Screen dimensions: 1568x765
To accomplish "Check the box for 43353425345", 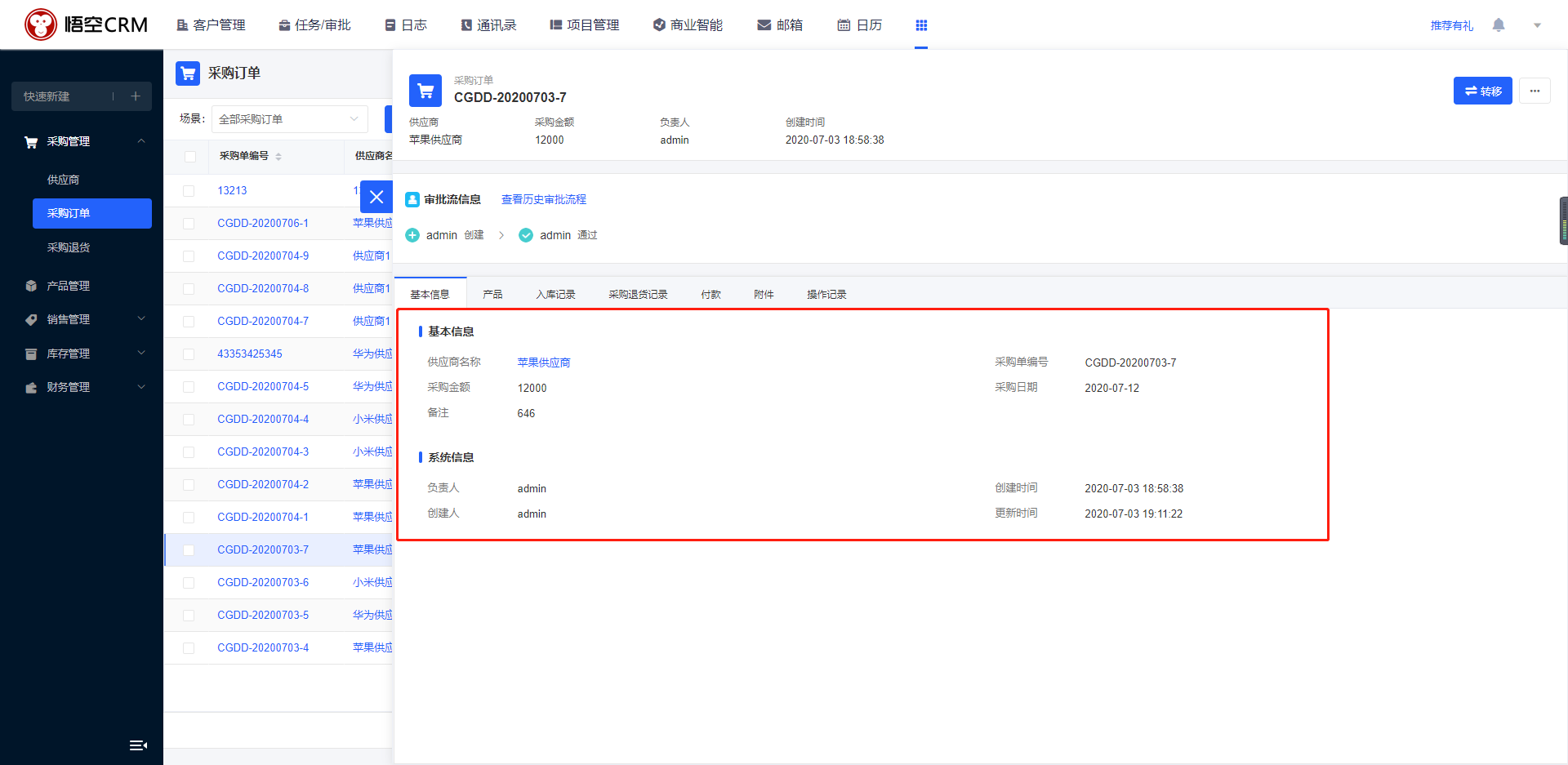I will pos(189,354).
